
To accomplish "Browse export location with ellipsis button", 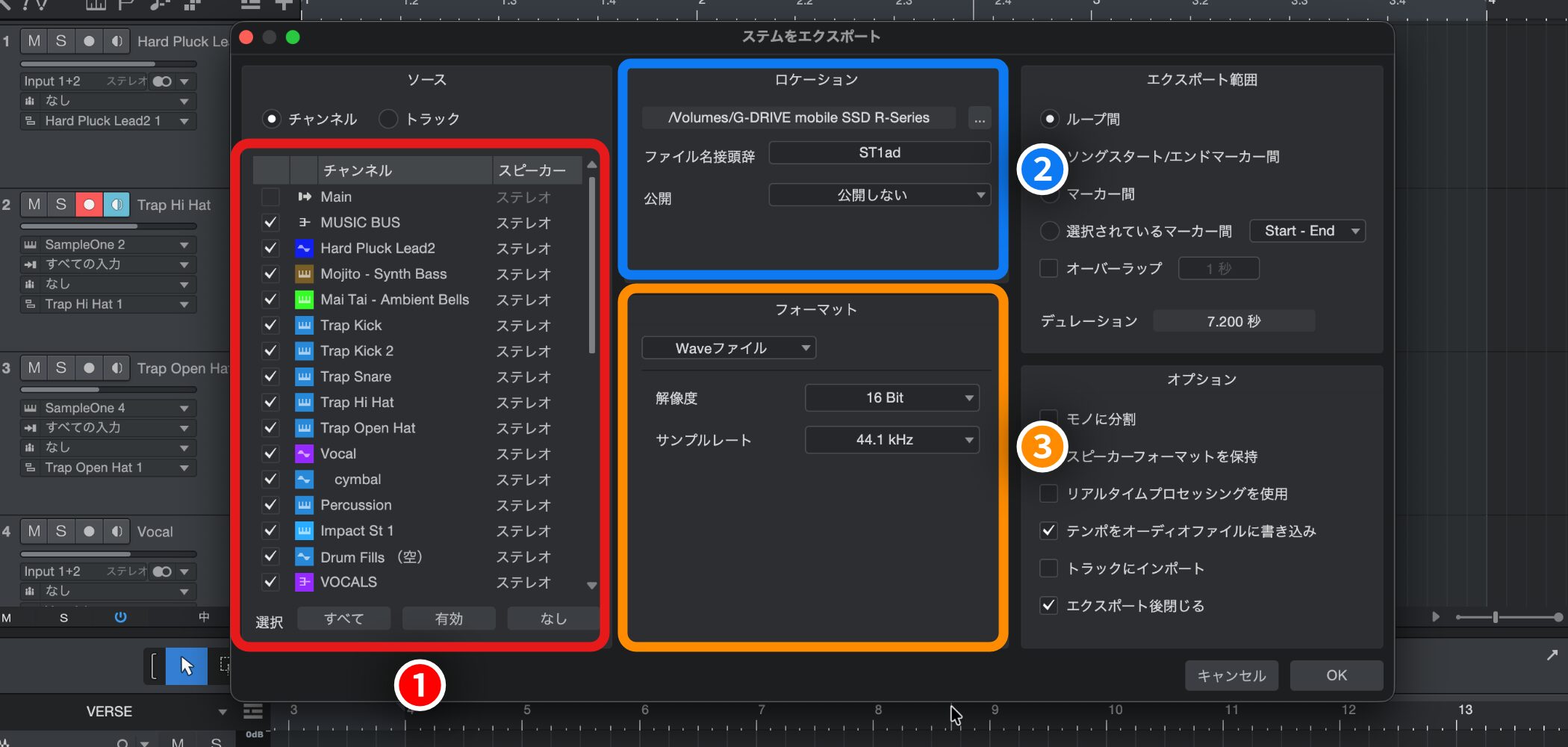I will point(979,118).
